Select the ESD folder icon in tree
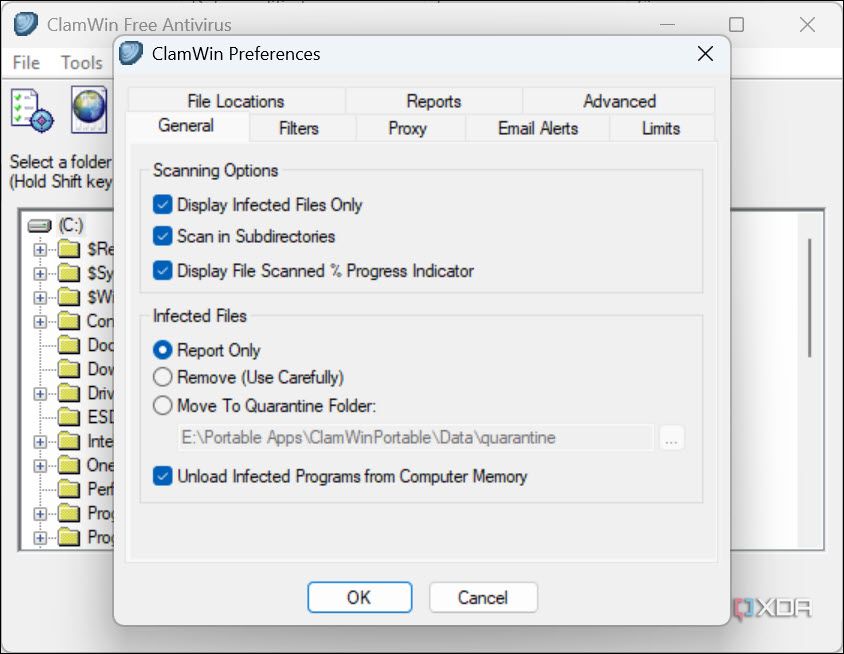The width and height of the screenshot is (844, 654). (x=69, y=417)
